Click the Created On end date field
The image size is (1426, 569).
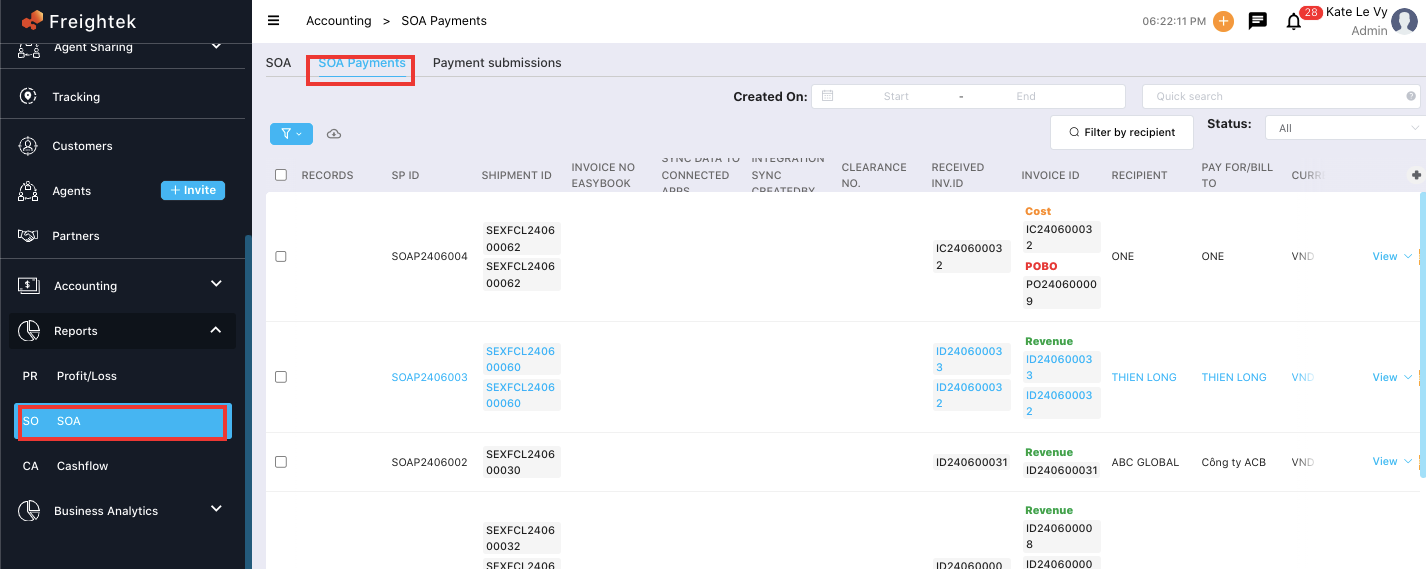point(1026,97)
